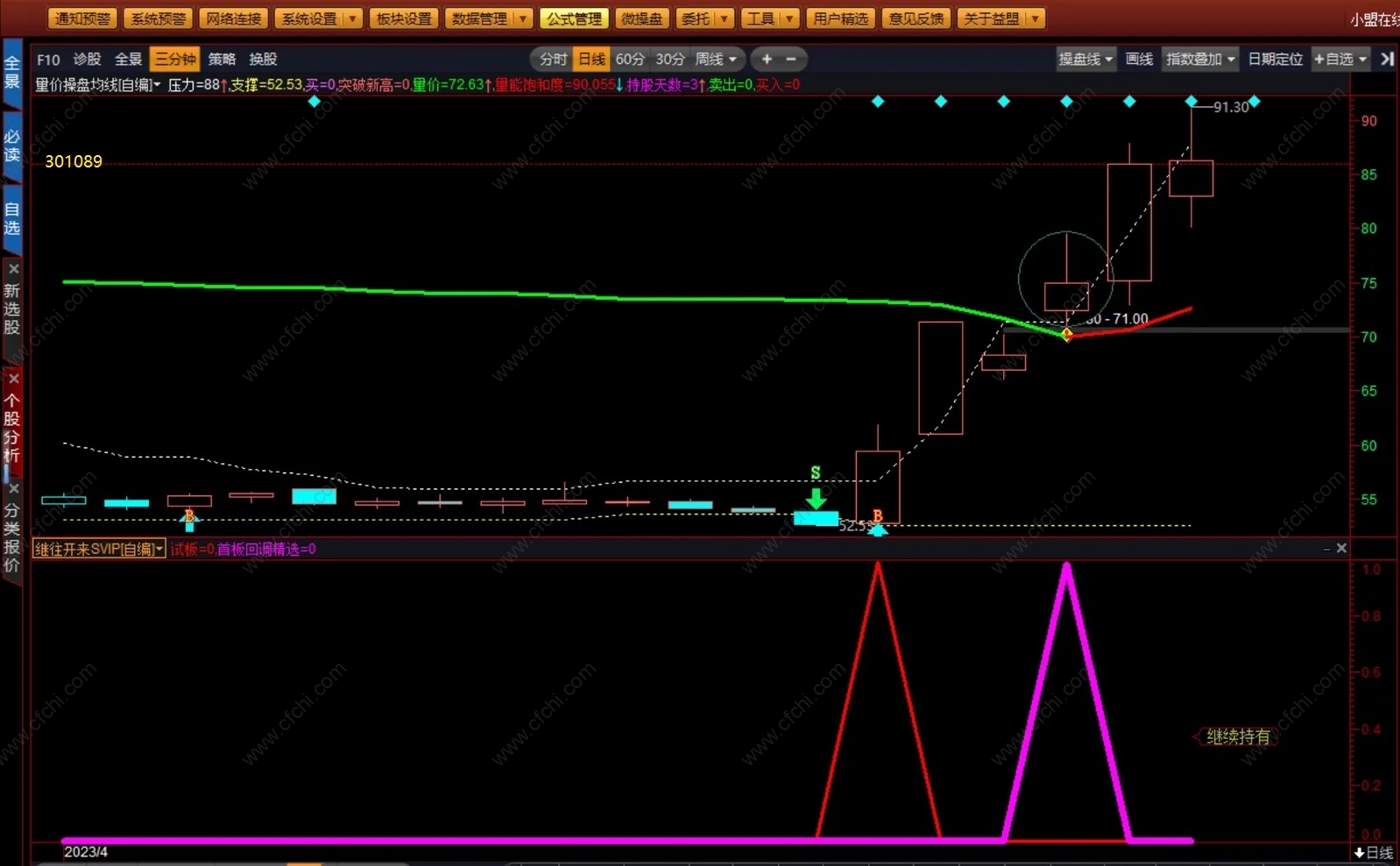Click the 微操盘 toolbar button
The image size is (1400, 866).
pyautogui.click(x=642, y=18)
